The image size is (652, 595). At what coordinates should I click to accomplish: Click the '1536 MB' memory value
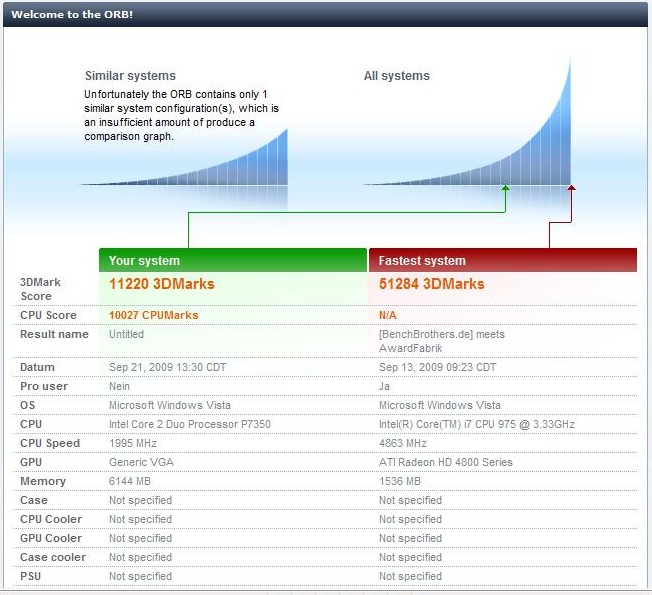[400, 481]
